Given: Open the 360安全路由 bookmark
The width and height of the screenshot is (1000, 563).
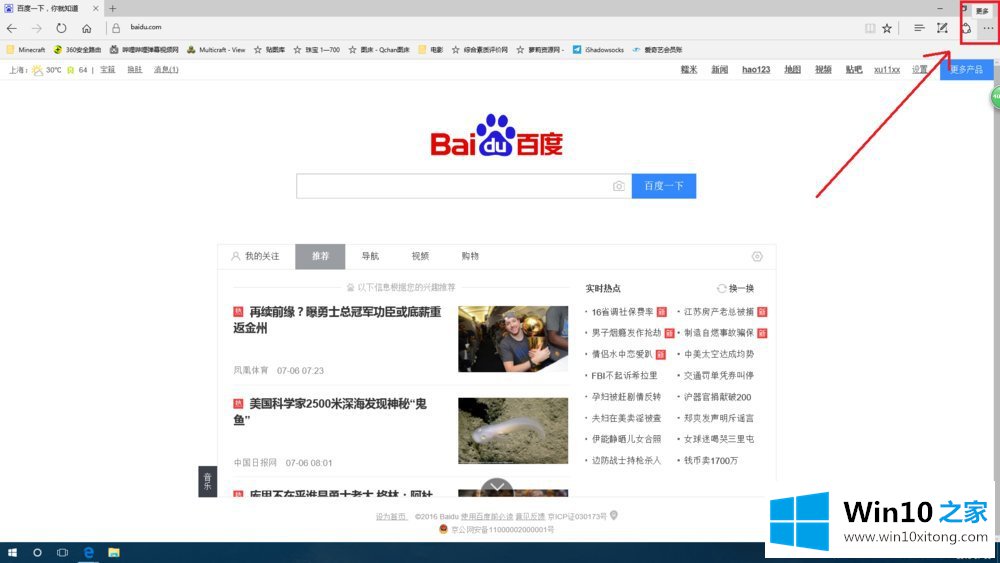Looking at the screenshot, I should [x=77, y=50].
